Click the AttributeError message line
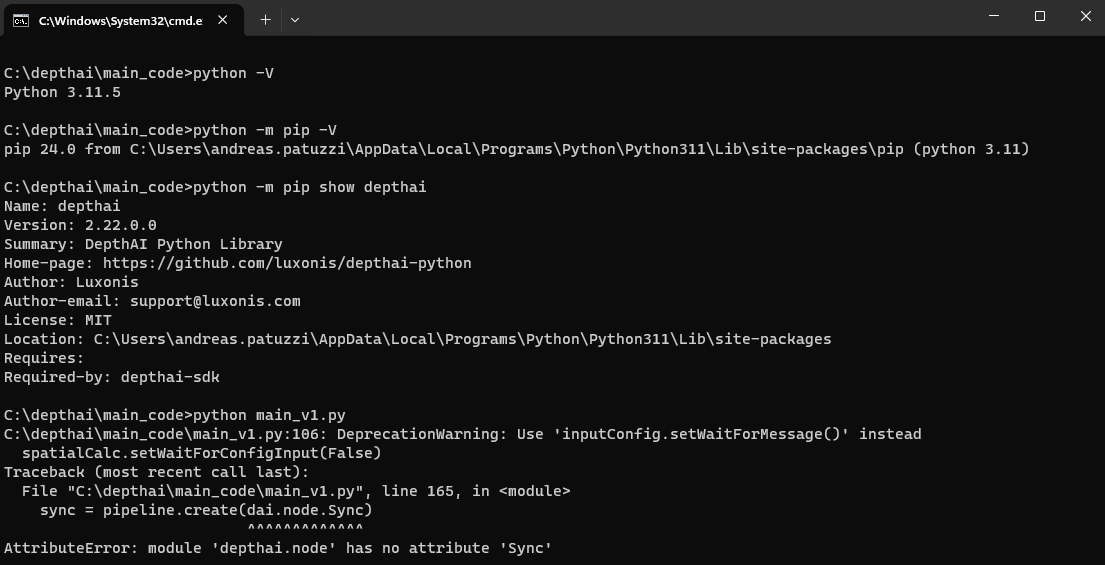 278,548
